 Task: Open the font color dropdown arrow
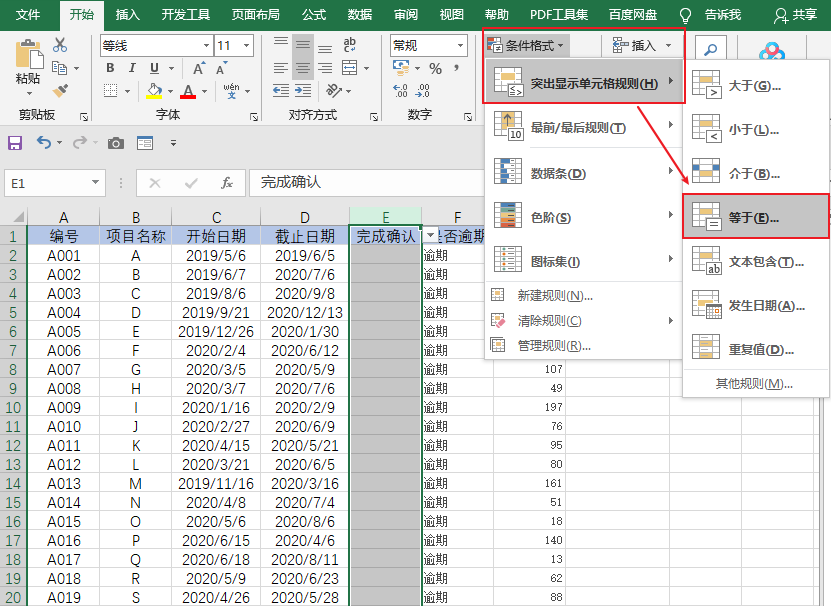pyautogui.click(x=204, y=91)
